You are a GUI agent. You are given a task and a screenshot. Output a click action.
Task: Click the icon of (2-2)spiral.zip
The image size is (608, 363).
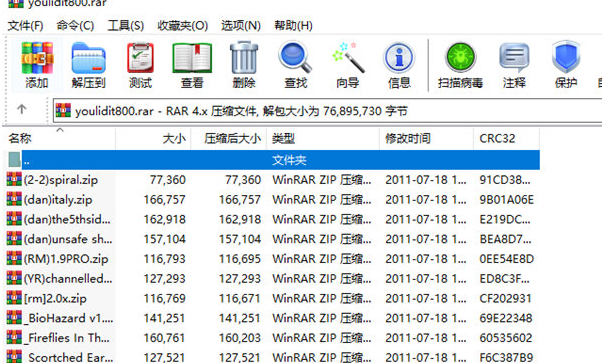(x=14, y=179)
